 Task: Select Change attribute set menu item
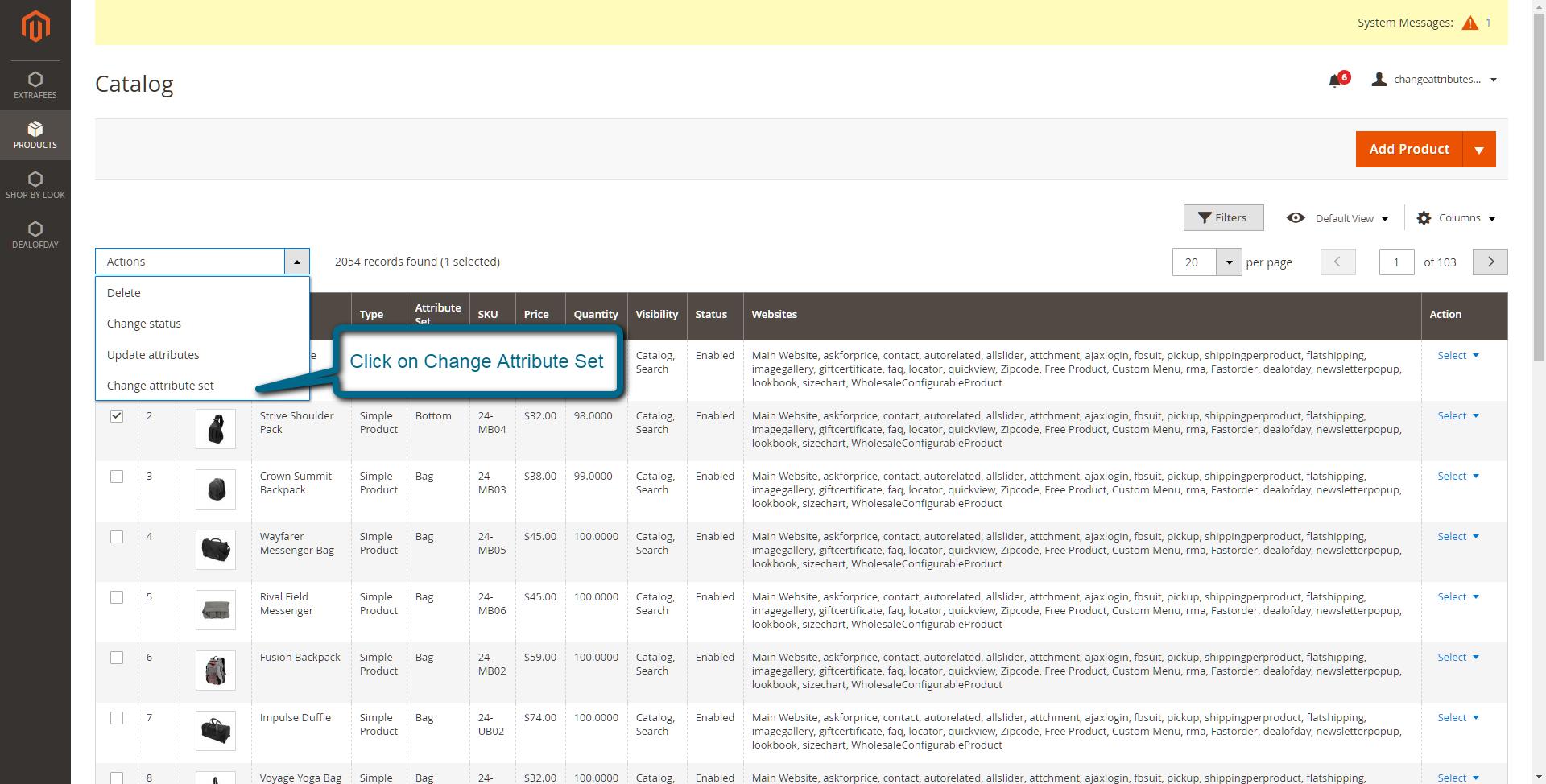[x=160, y=386]
